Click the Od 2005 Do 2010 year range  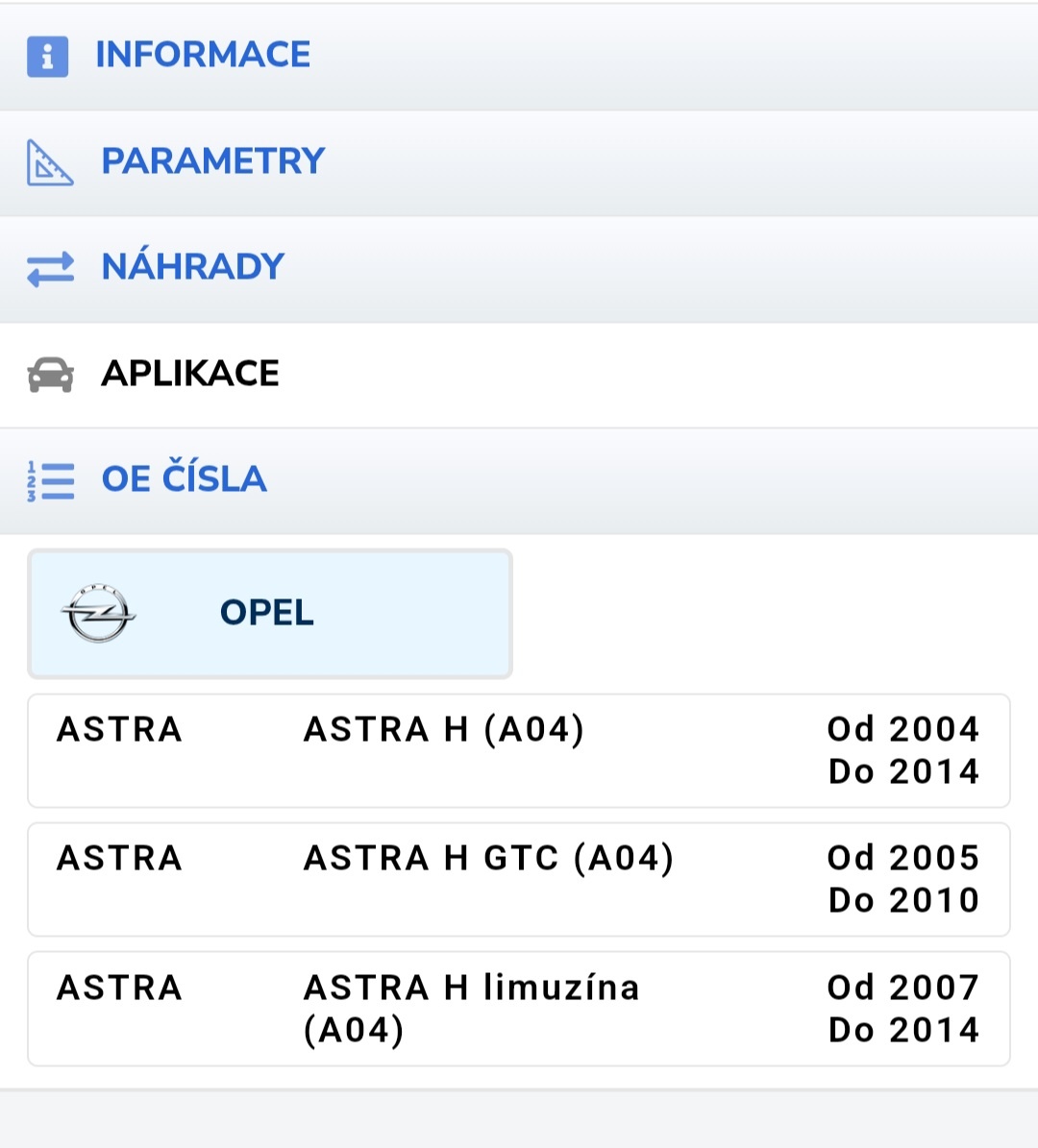pos(902,879)
